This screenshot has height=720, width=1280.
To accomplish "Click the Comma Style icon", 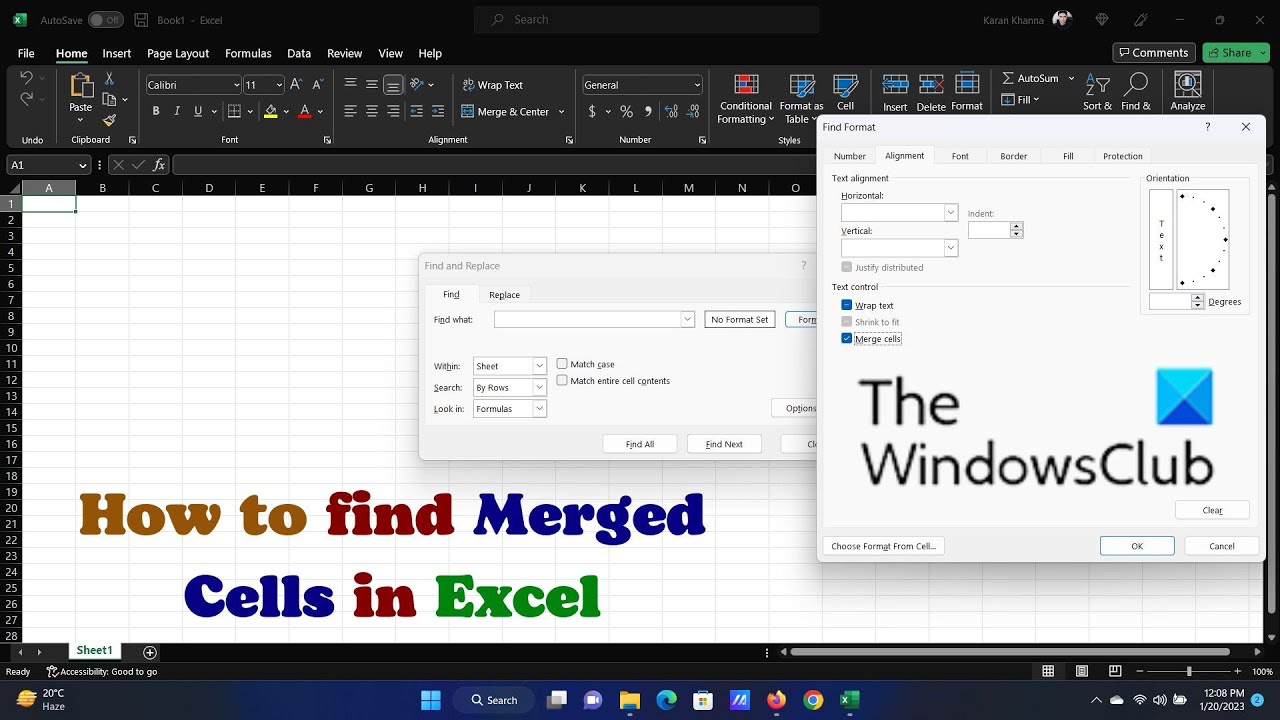I will point(648,111).
